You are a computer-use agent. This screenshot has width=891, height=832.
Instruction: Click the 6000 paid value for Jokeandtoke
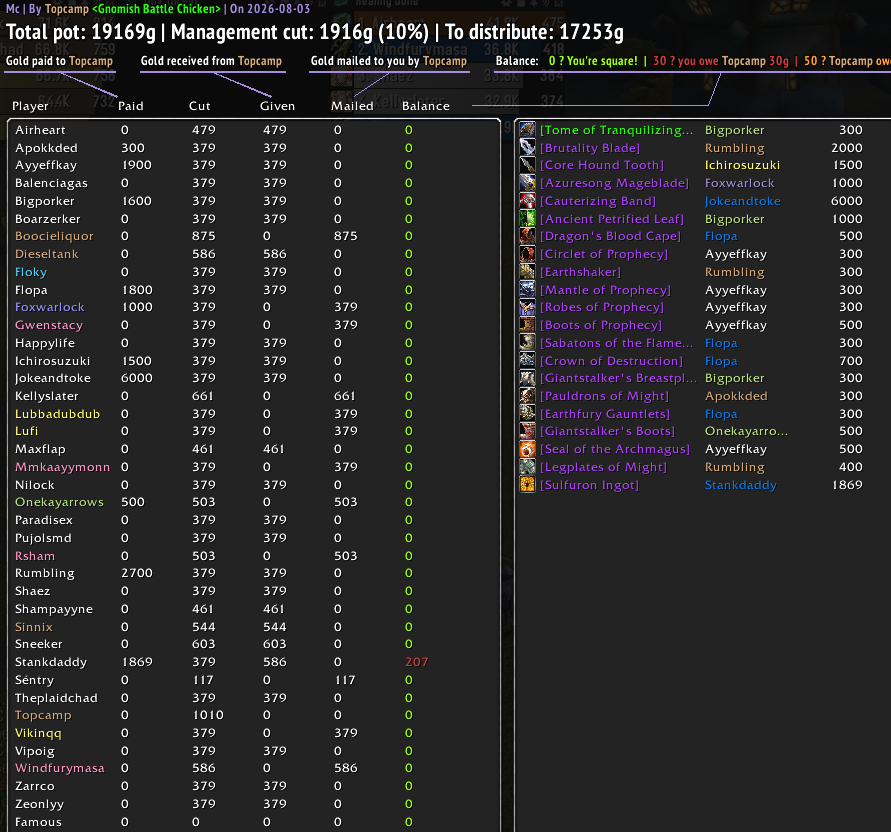[x=137, y=378]
